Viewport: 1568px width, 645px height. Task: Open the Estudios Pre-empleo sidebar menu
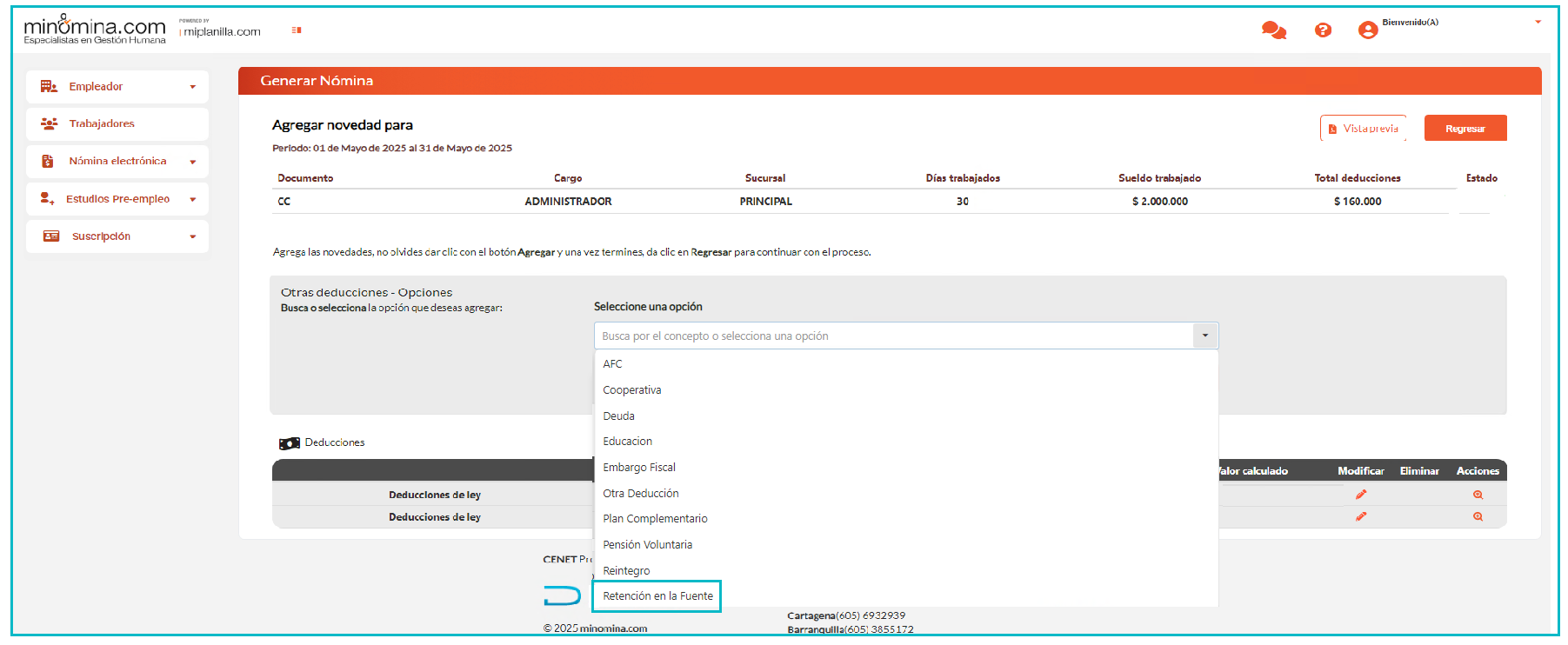tap(117, 199)
